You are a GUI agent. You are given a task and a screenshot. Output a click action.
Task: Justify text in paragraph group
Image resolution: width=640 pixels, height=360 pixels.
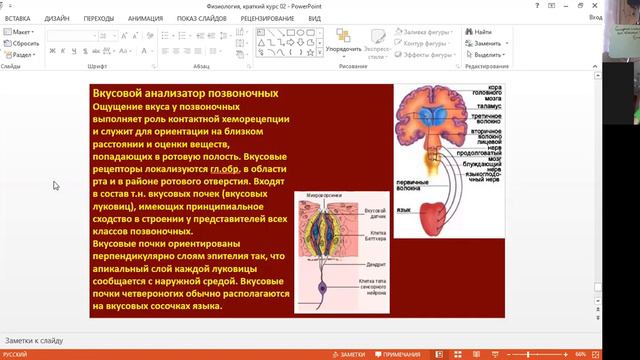click(x=198, y=51)
